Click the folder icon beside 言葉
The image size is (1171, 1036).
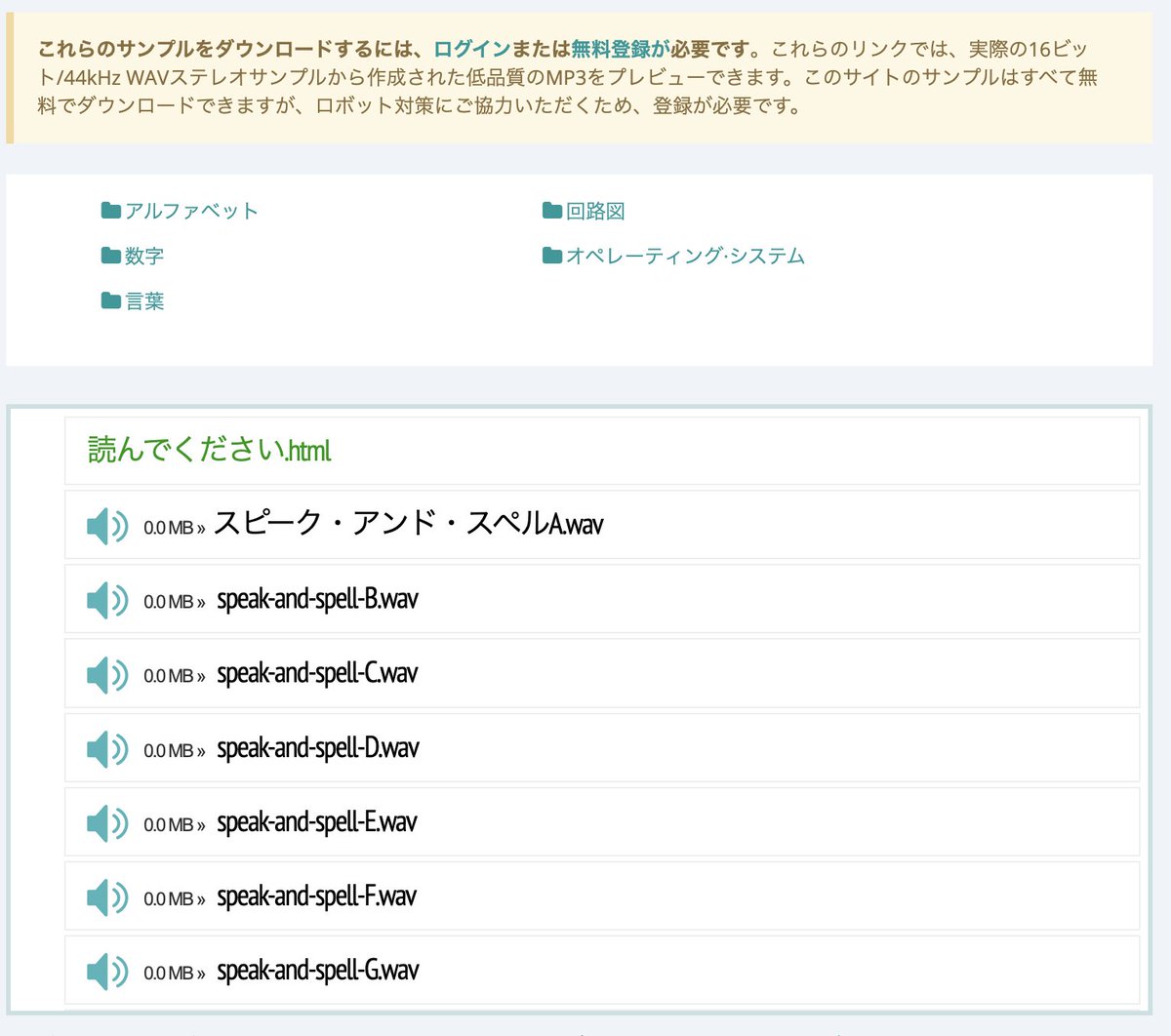111,300
